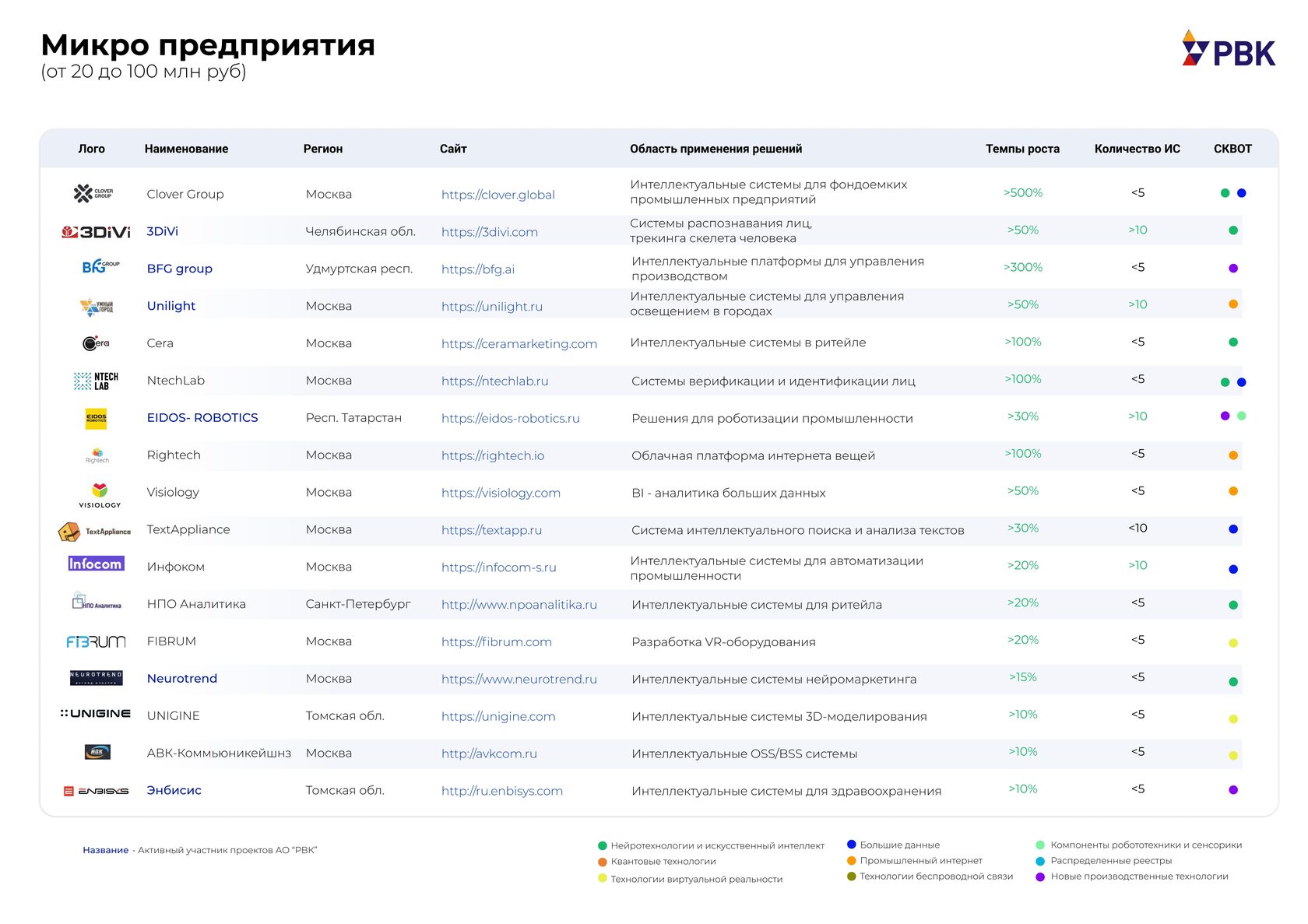This screenshot has width=1308, height=924.
Task: Click the Удмуртская респ. region cell
Action: click(359, 269)
